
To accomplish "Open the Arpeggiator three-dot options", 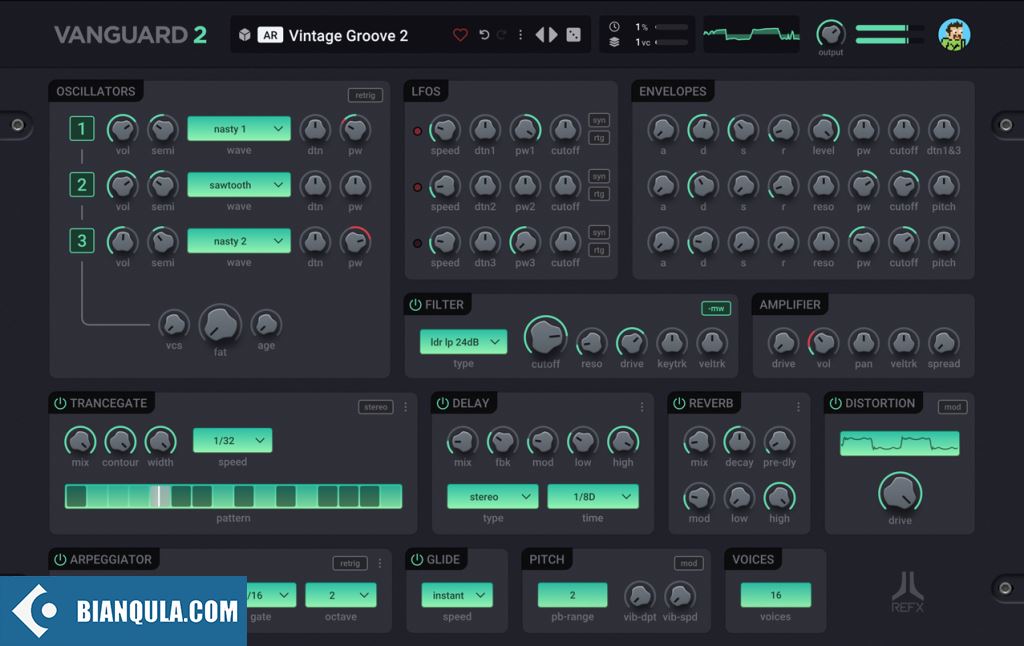I will click(379, 563).
